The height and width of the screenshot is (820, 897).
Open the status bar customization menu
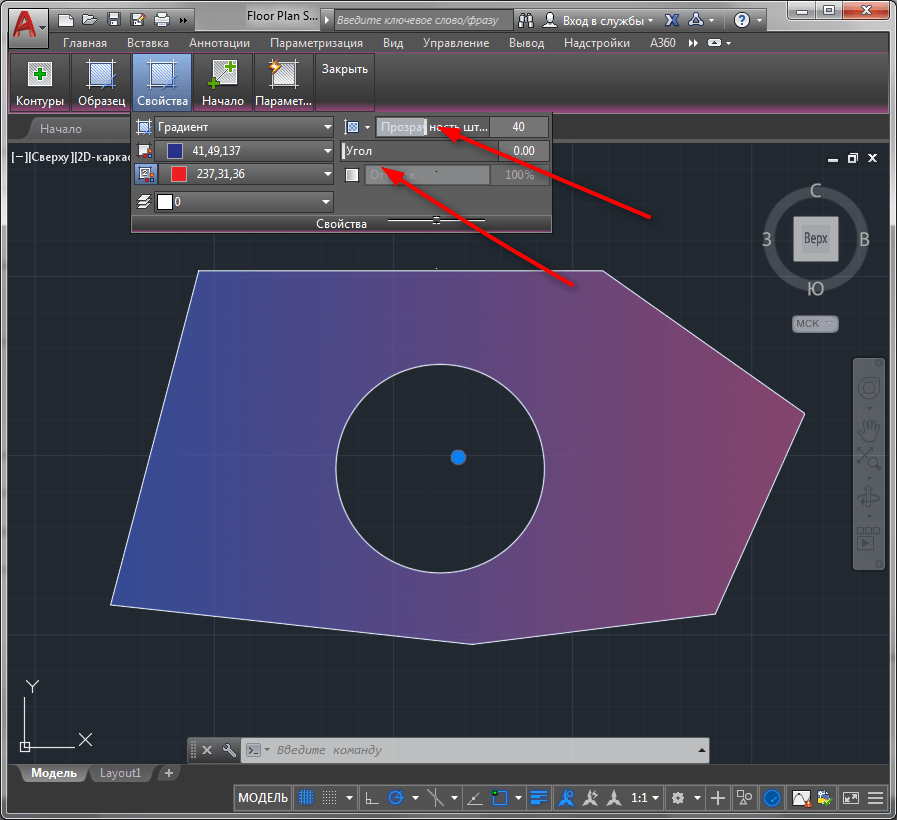[875, 798]
